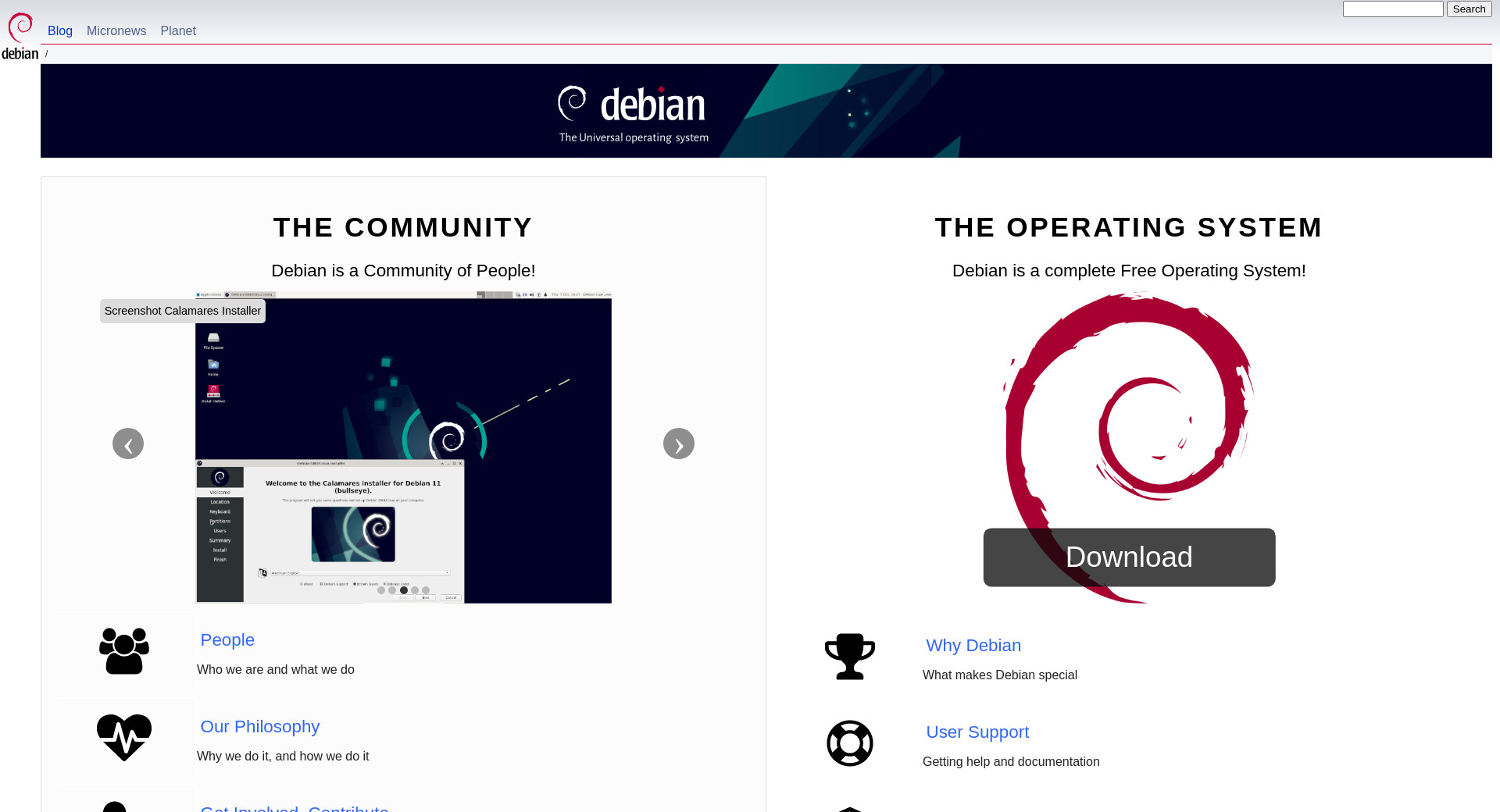Viewport: 1500px width, 812px height.
Task: Click the People group icon
Action: coord(124,651)
